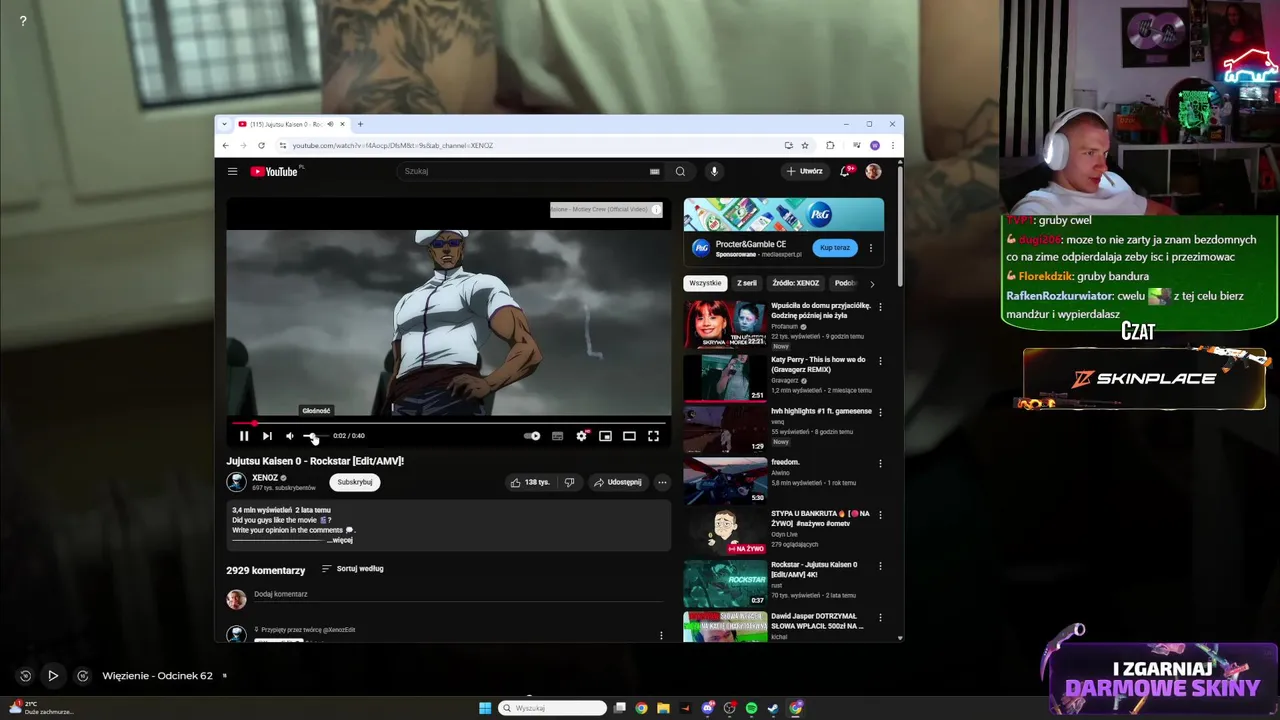Skip to next video in player
Viewport: 1280px width, 720px height.
(267, 436)
